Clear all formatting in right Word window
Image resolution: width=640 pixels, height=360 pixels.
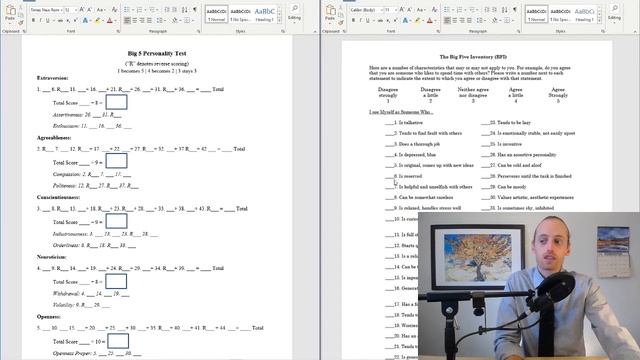click(x=434, y=9)
